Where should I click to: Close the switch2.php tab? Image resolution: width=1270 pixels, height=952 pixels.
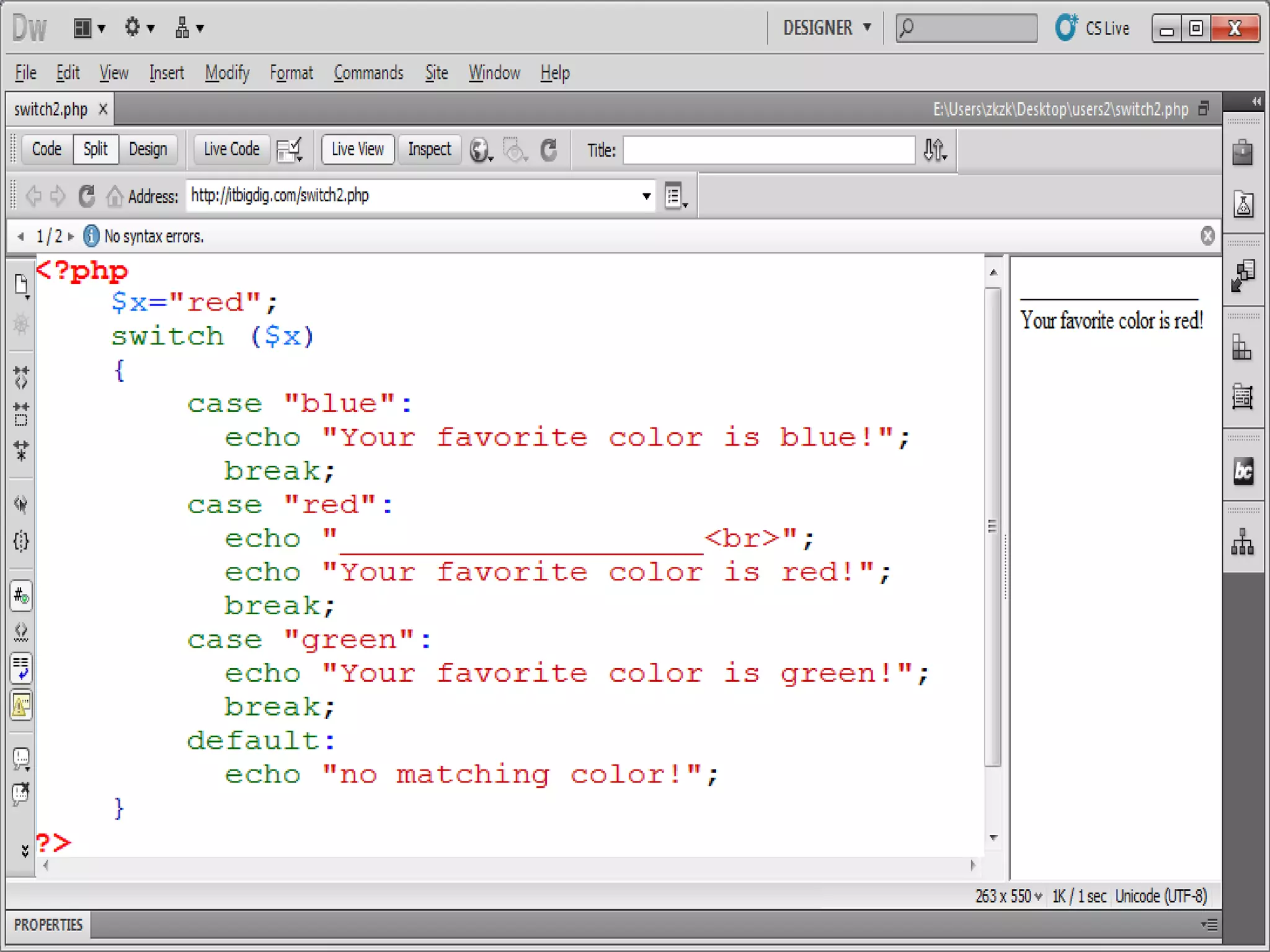pos(103,110)
